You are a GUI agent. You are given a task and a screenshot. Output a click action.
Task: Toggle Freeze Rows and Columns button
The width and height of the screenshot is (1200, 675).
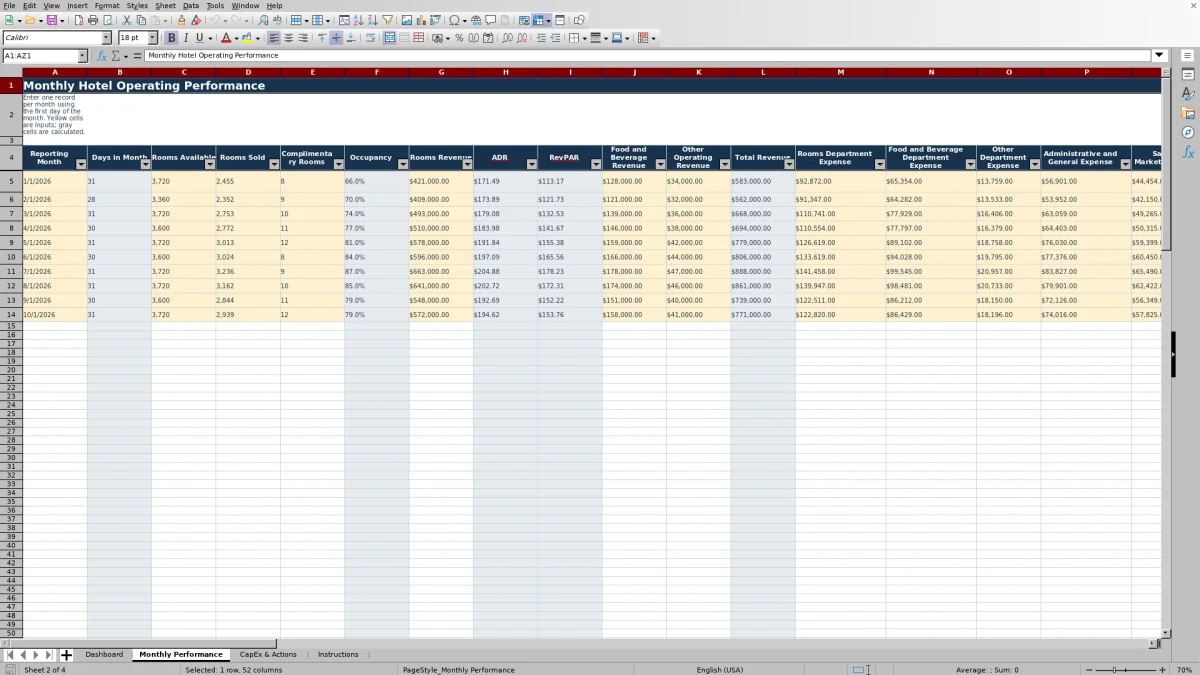[538, 20]
